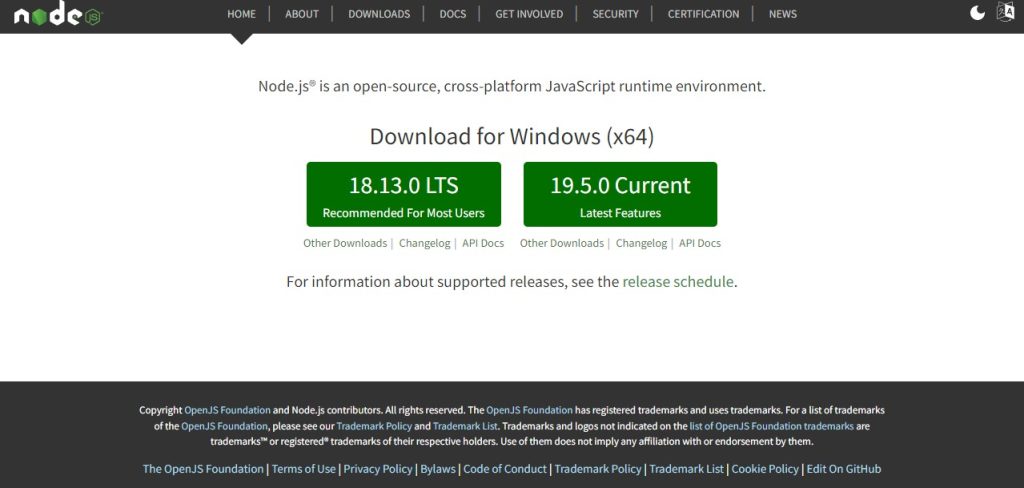This screenshot has height=488, width=1024.
Task: Click the Node.js logo
Action: coord(57,14)
